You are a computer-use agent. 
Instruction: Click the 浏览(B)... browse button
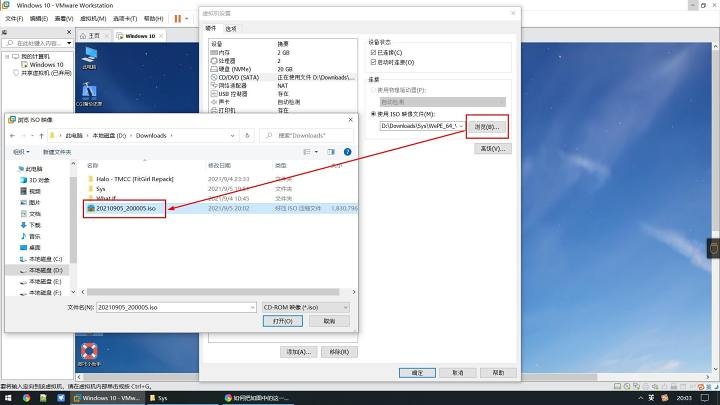pyautogui.click(x=487, y=127)
